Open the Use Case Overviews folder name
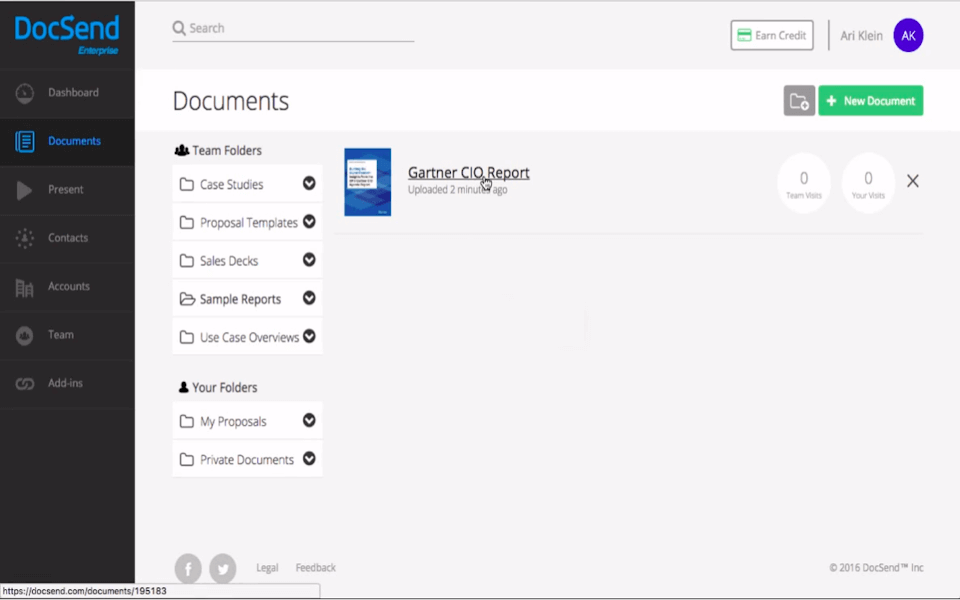960x600 pixels. point(249,338)
